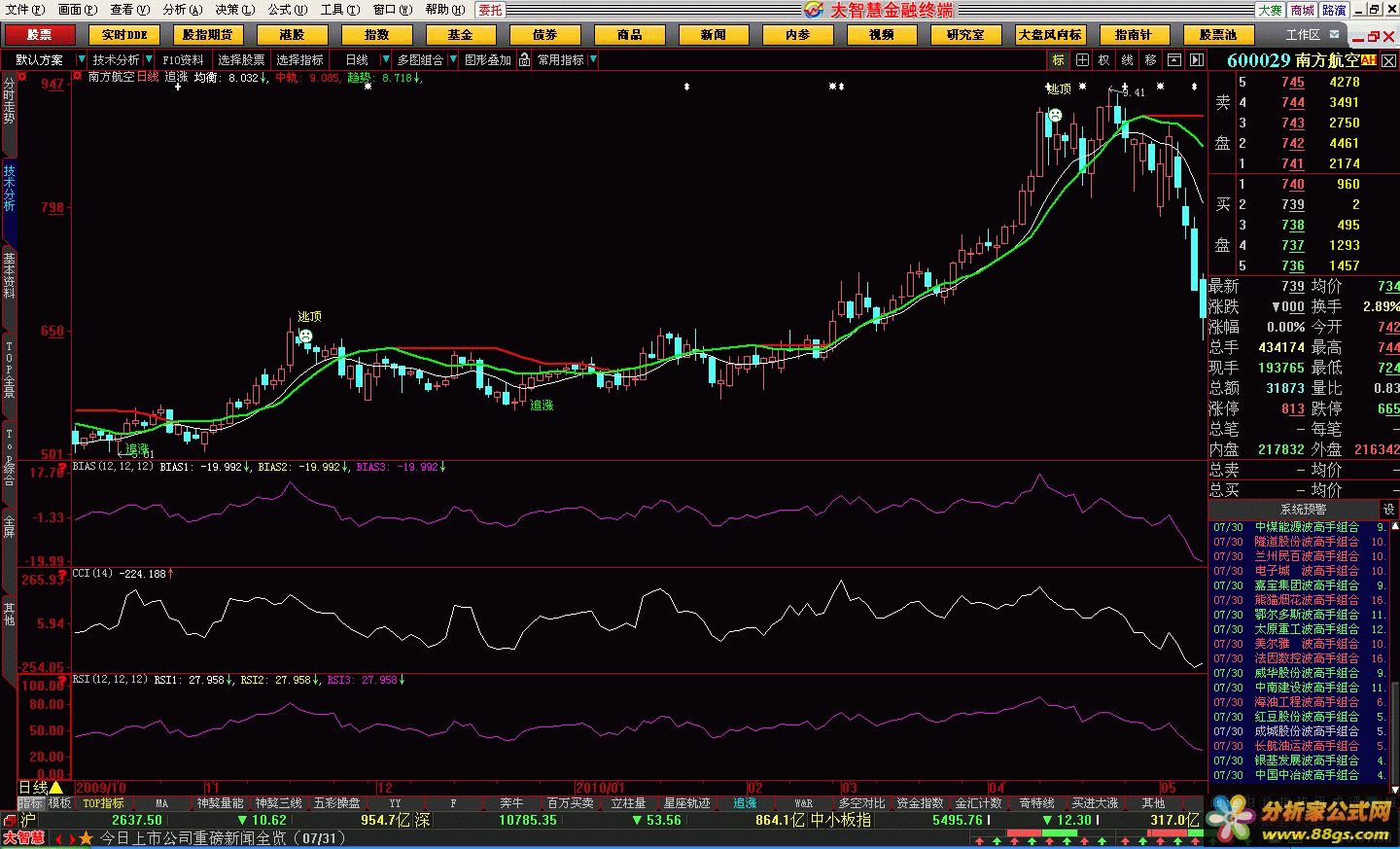Open the 多图组合 dropdown arrow
The height and width of the screenshot is (849, 1400).
coord(452,59)
